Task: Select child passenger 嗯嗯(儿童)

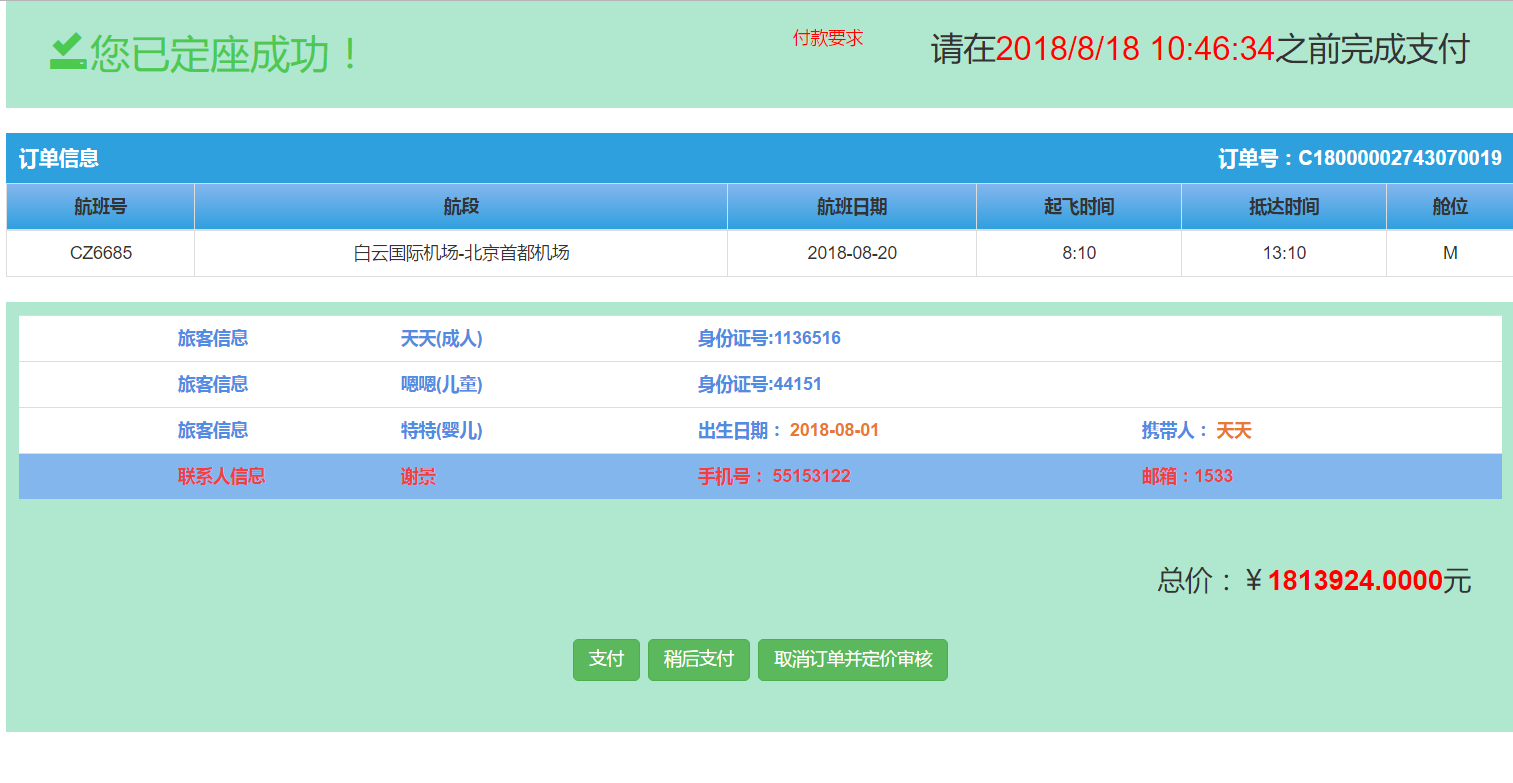Action: [x=441, y=385]
